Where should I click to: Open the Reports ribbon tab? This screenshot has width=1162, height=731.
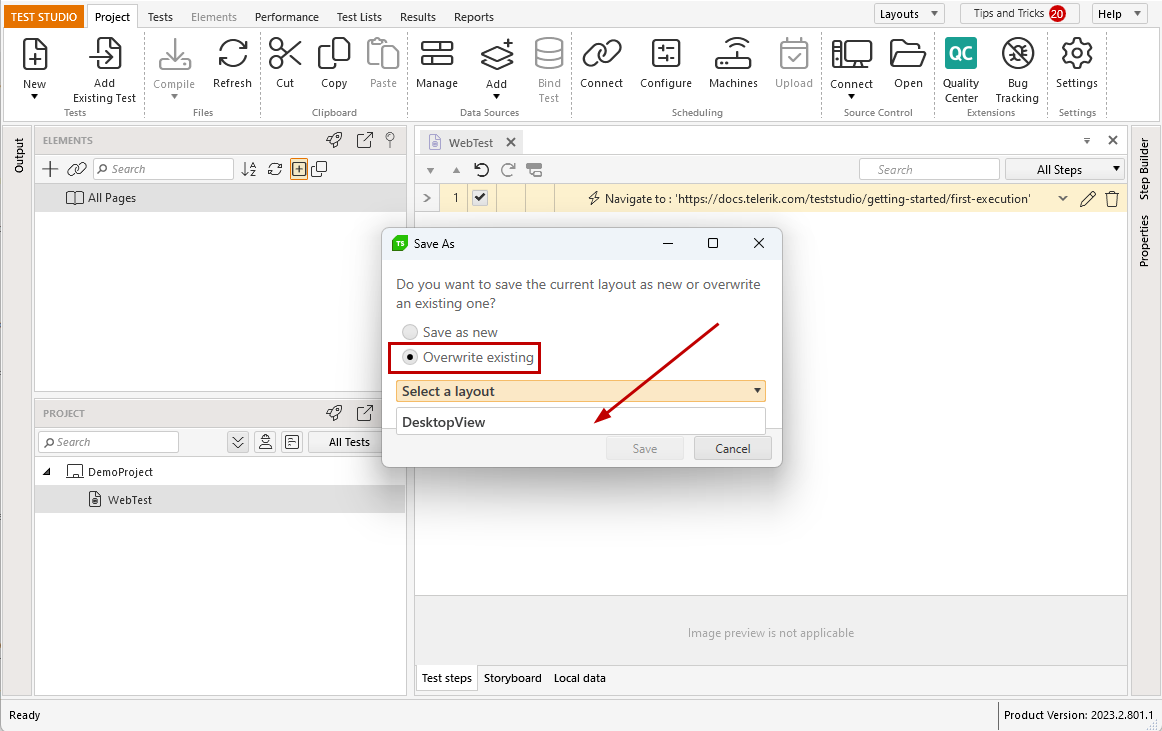click(x=474, y=16)
